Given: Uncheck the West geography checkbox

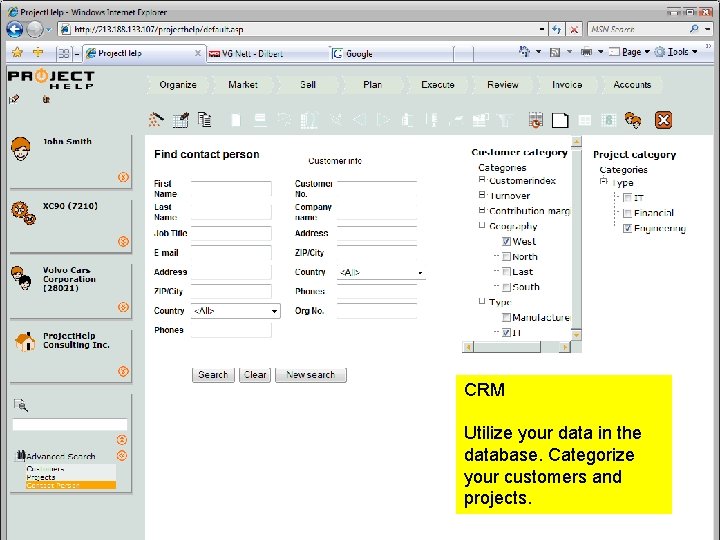Looking at the screenshot, I should pos(506,241).
